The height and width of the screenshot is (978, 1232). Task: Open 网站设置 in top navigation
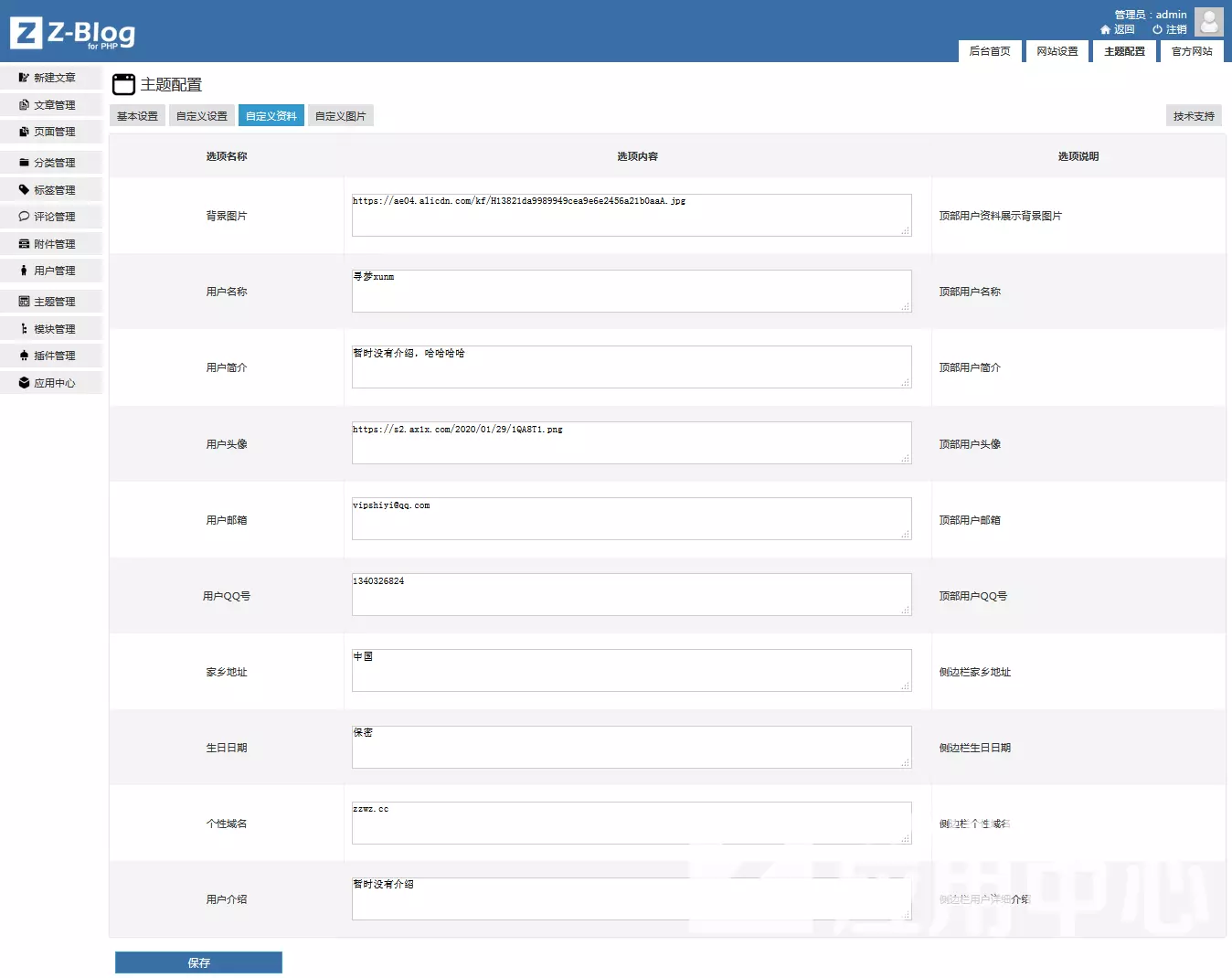[x=1057, y=51]
